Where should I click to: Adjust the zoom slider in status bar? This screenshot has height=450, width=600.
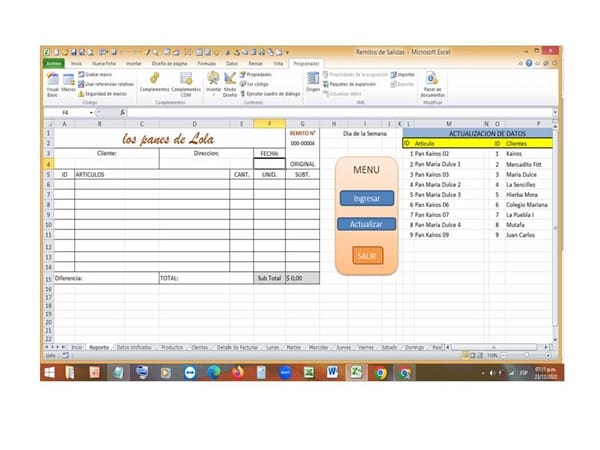point(526,356)
